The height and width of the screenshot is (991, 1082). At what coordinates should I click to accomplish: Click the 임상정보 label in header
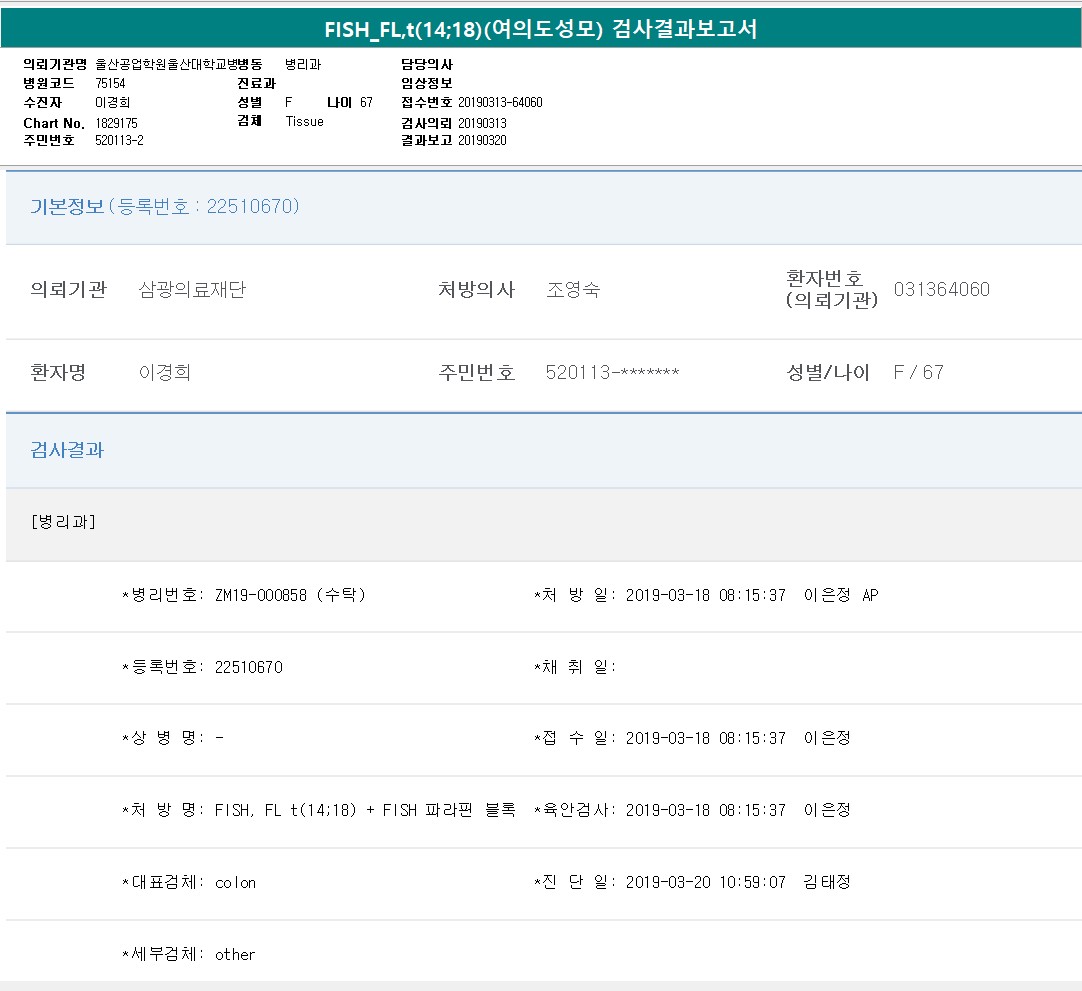(x=426, y=84)
